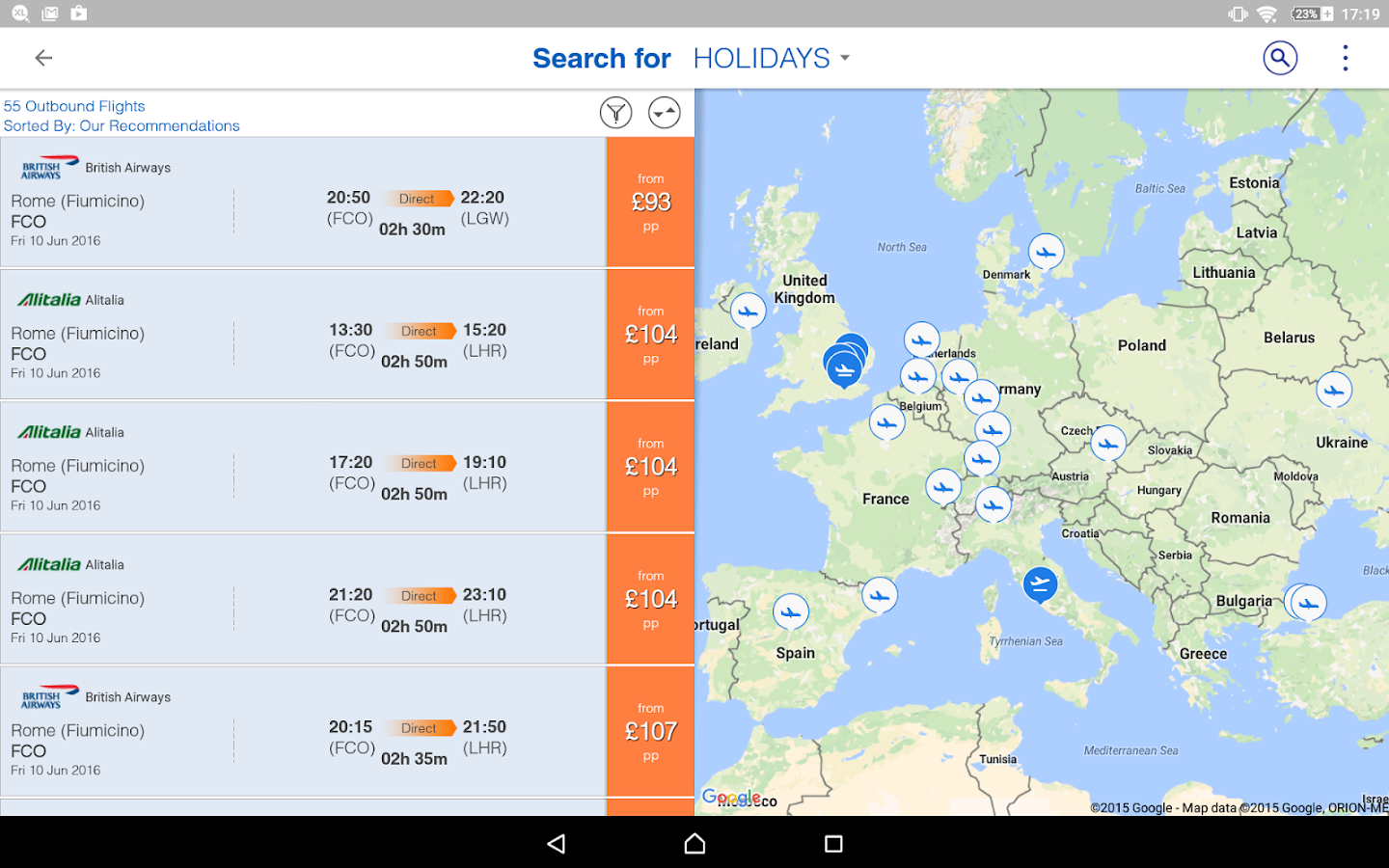The width and height of the screenshot is (1389, 868).
Task: Open the British Airways 20:50 to LGW flight
Action: (x=304, y=203)
